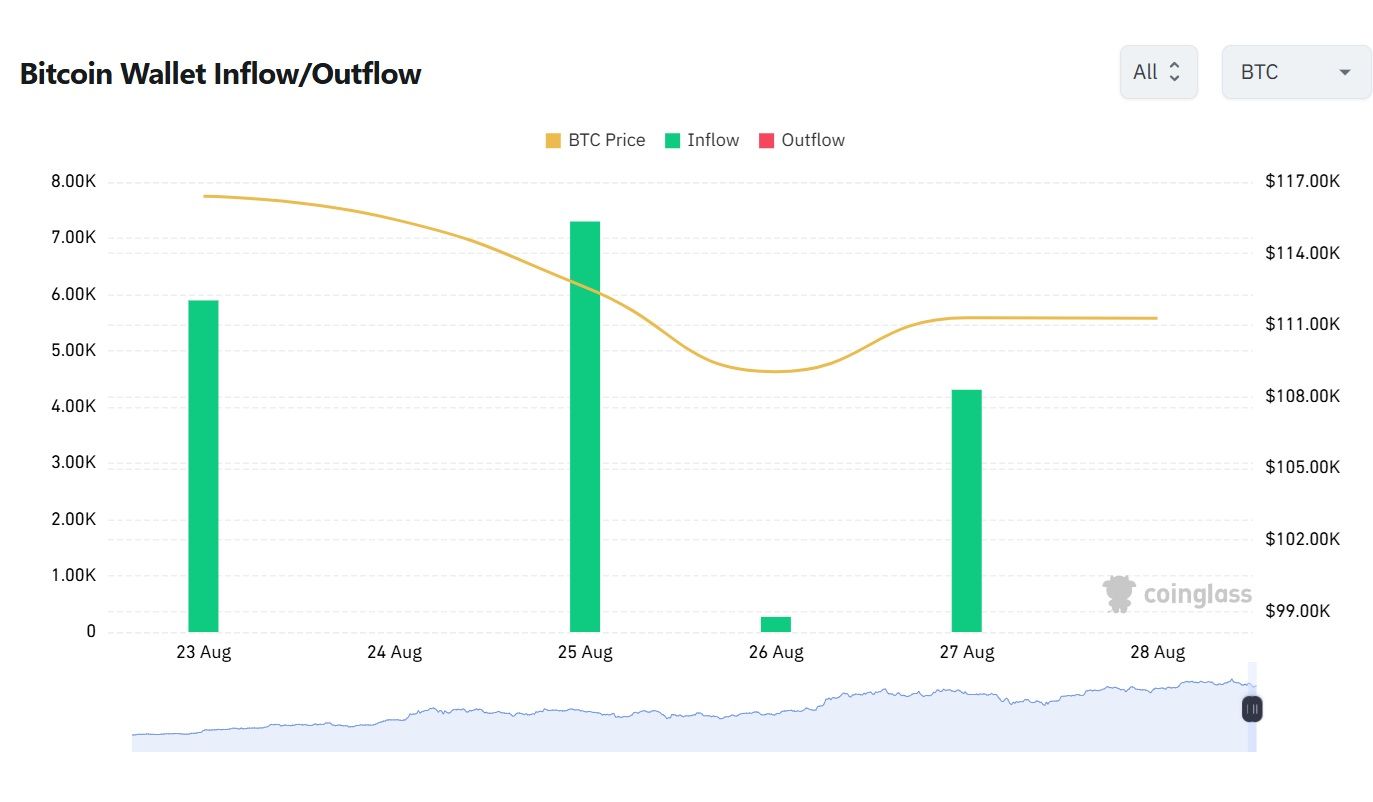Click the tall inflow bar on 25 Aug
1373x802 pixels.
click(585, 420)
